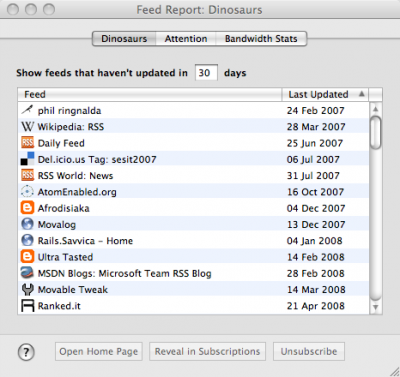Viewport: 400px width, 377px height.
Task: Open the Bandwidth Stats tab
Action: point(261,39)
